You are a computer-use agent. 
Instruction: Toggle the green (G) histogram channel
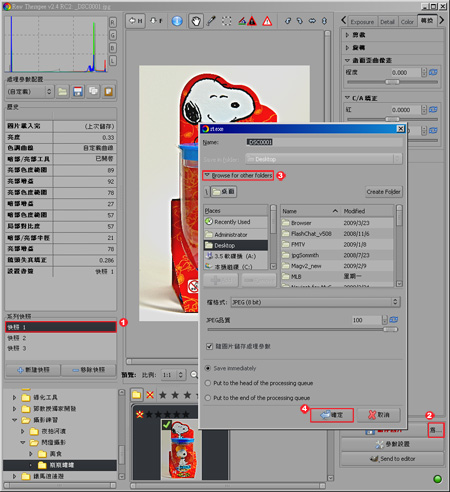(113, 35)
